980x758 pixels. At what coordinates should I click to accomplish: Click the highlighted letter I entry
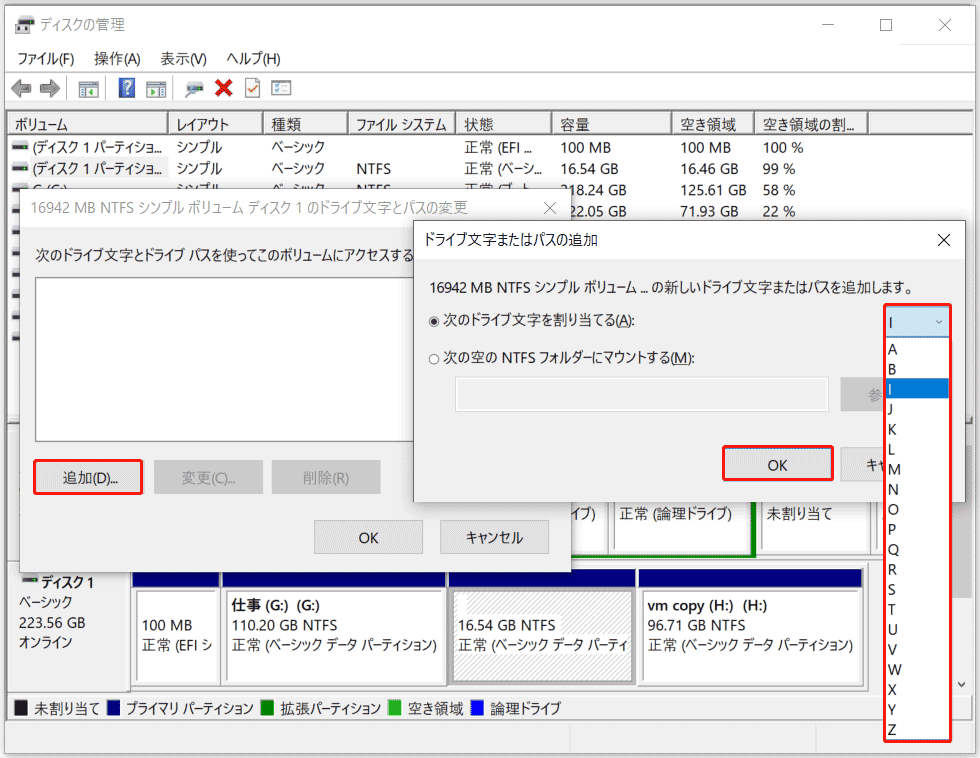pos(893,389)
